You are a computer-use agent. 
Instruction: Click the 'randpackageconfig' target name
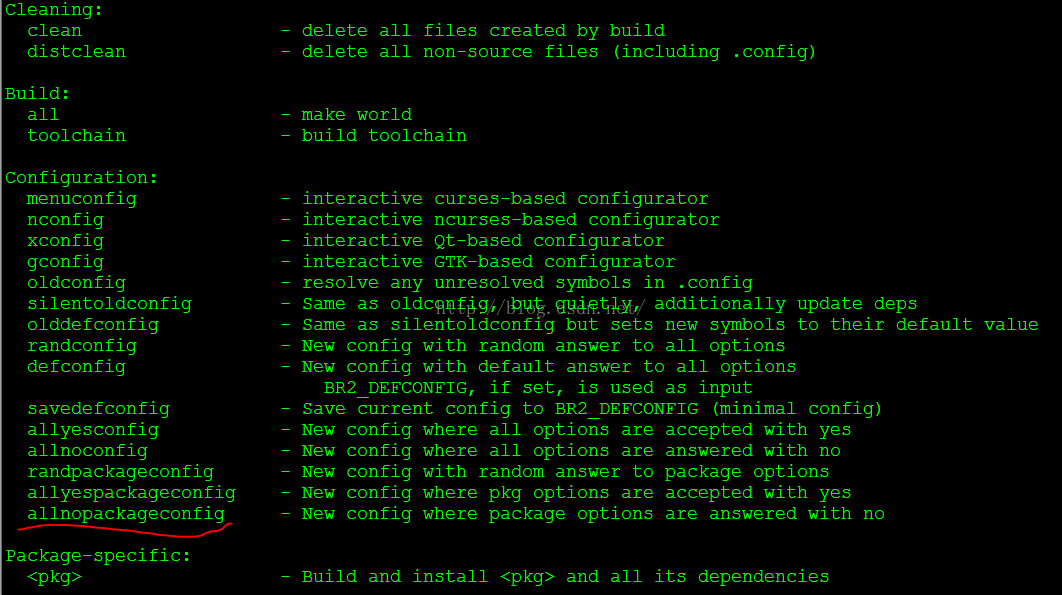pos(121,472)
